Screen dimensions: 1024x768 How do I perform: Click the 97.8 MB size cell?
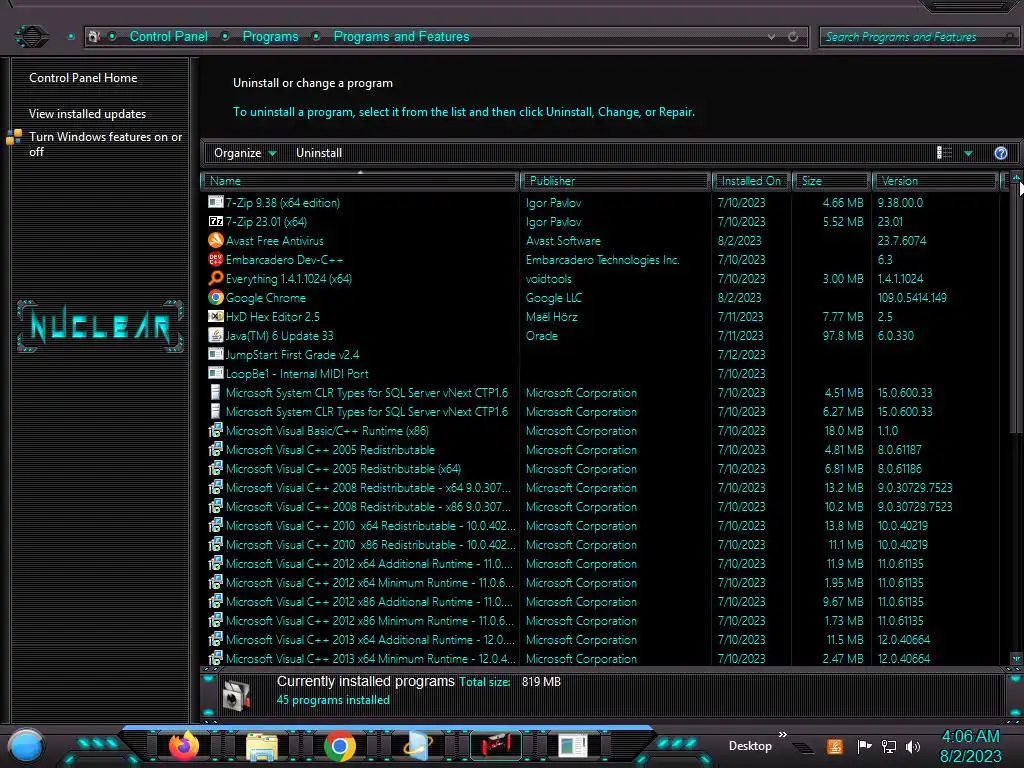point(843,336)
